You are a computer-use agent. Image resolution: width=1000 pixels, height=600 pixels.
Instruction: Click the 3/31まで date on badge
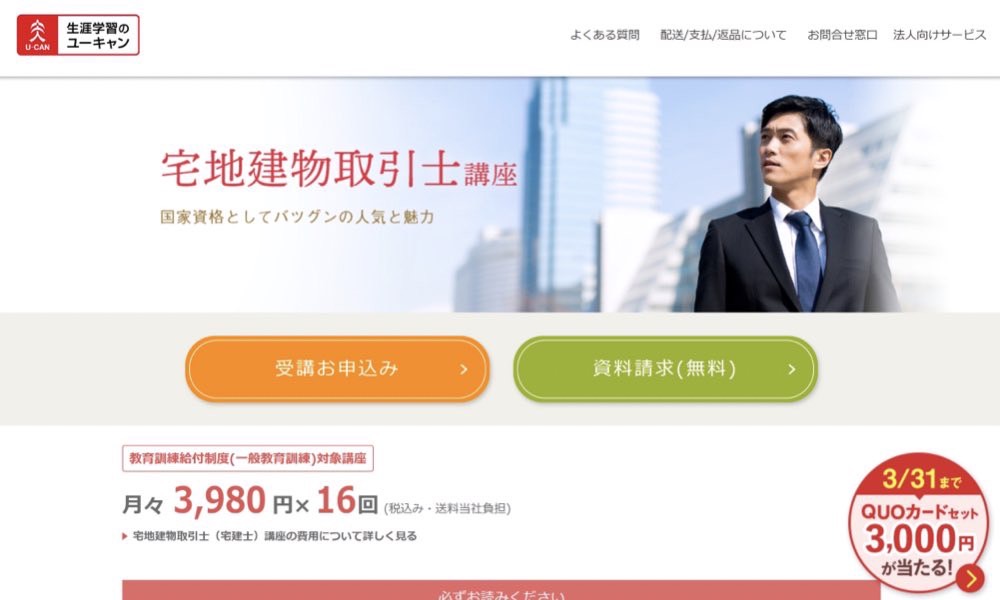point(922,479)
